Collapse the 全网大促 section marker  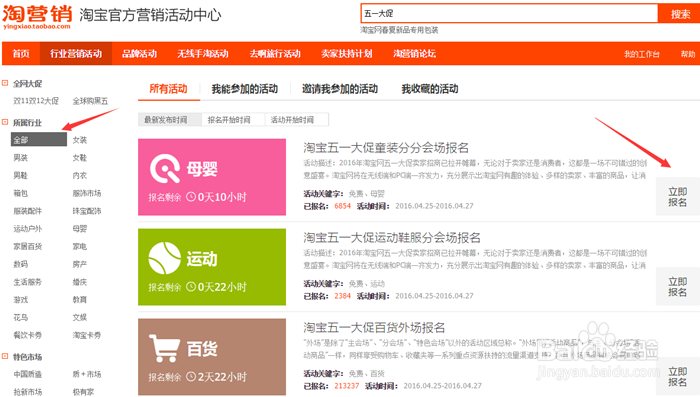pos(5,83)
